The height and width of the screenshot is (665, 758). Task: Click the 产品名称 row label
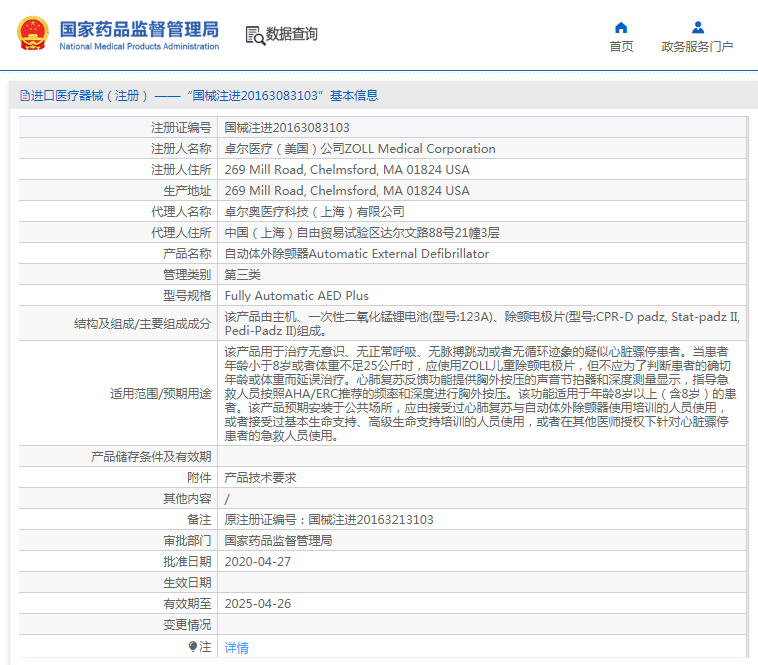click(188, 254)
